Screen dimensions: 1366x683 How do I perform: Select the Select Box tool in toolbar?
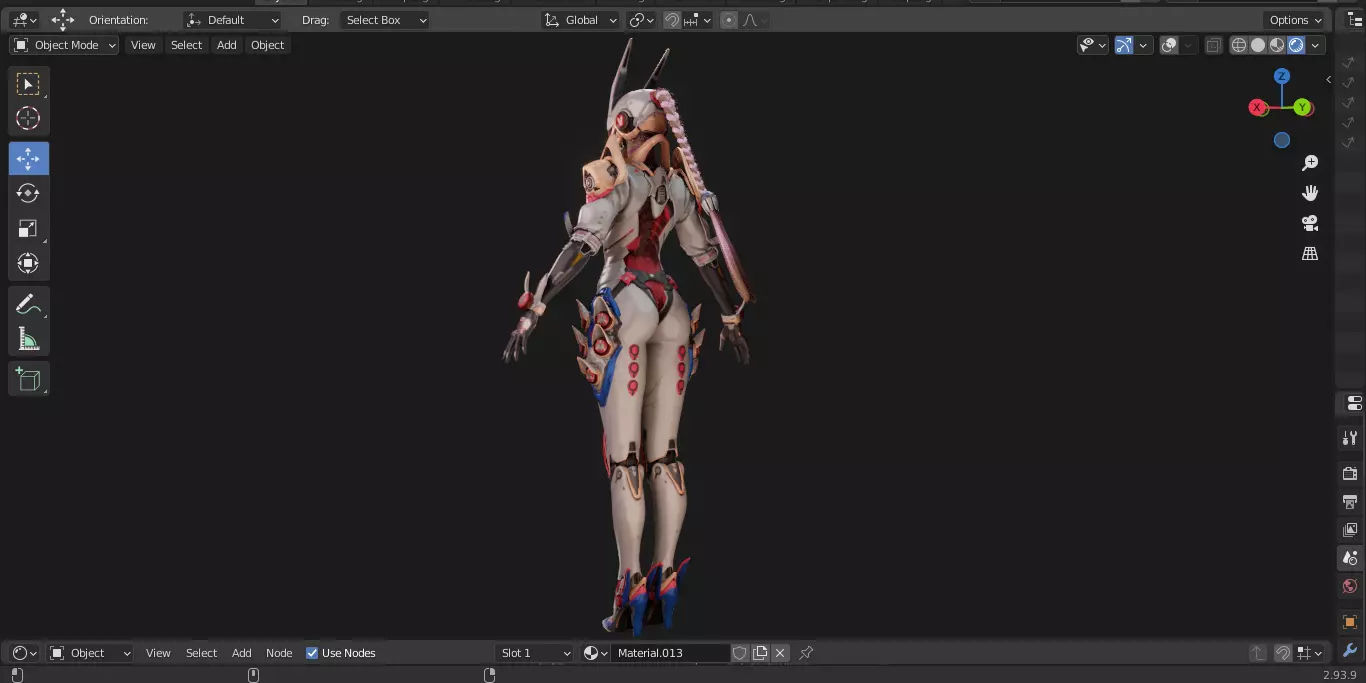tap(28, 83)
